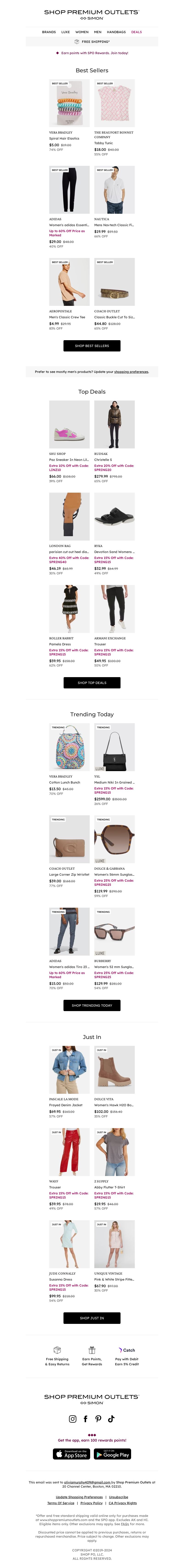This screenshot has height=1568, width=184.
Task: Open the TikTok icon in the footer
Action: coord(111,1419)
